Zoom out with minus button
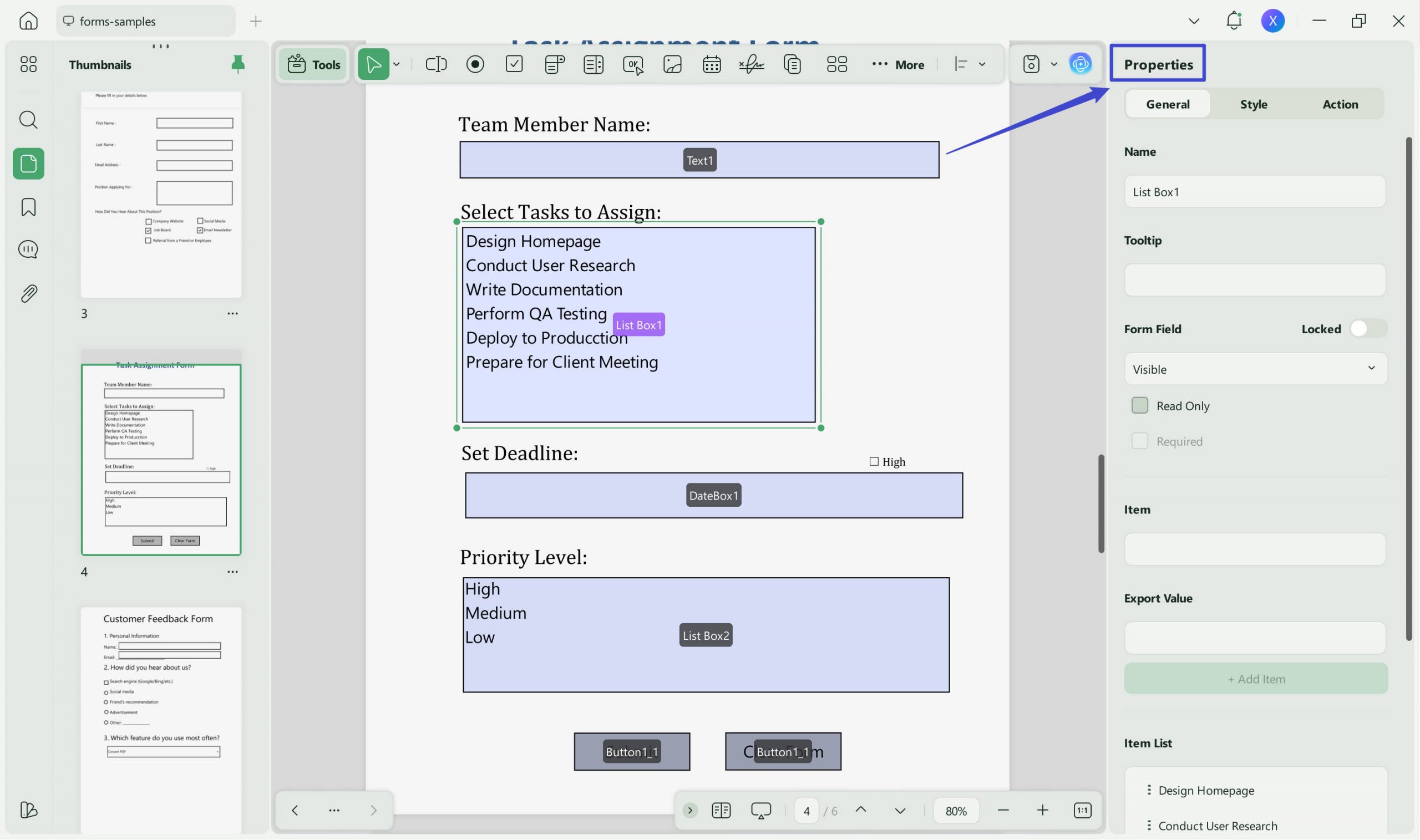This screenshot has width=1420, height=840. 1003,810
